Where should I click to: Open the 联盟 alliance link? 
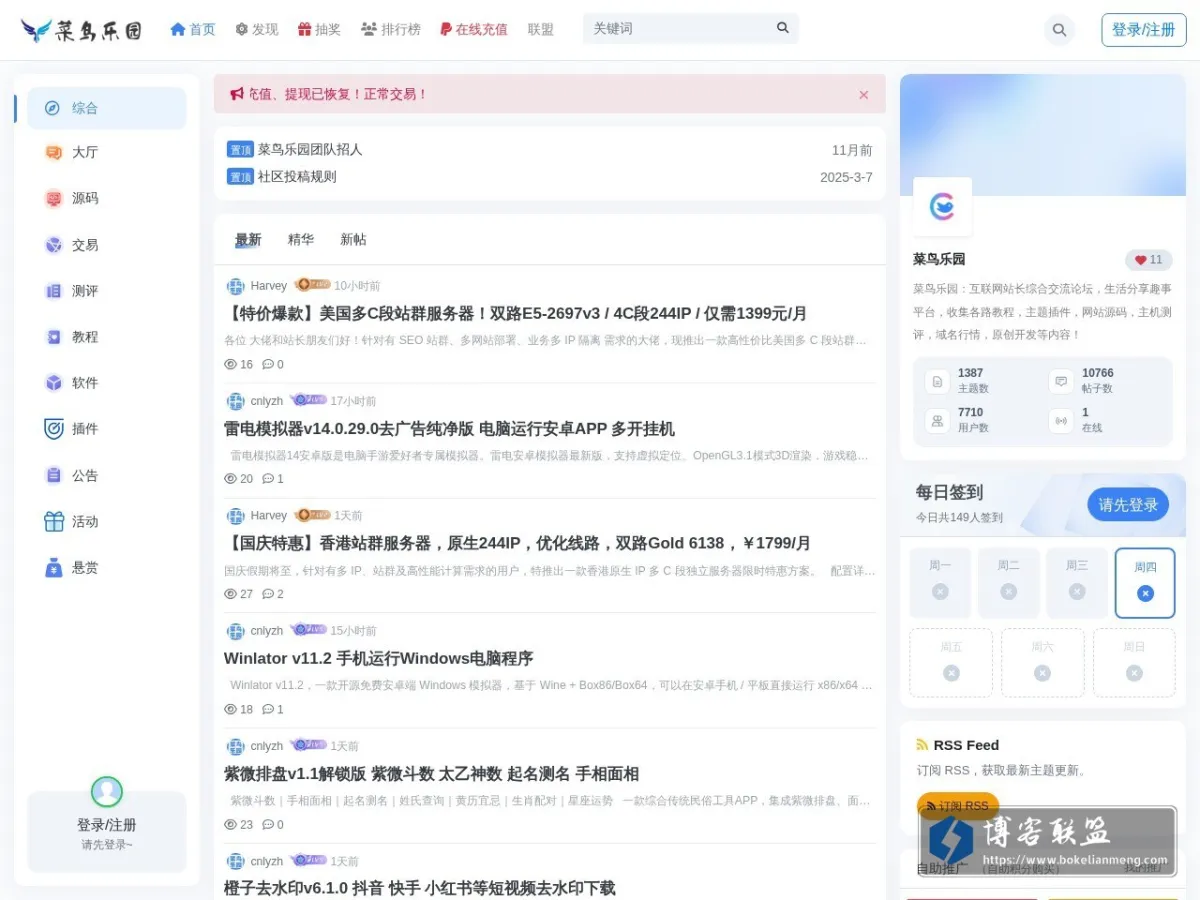point(541,29)
